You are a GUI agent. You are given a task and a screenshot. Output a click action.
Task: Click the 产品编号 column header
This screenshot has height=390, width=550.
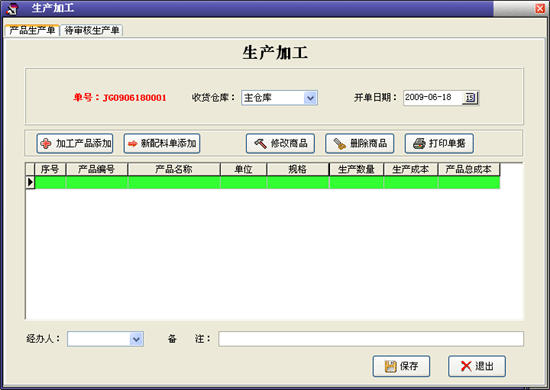pos(97,169)
